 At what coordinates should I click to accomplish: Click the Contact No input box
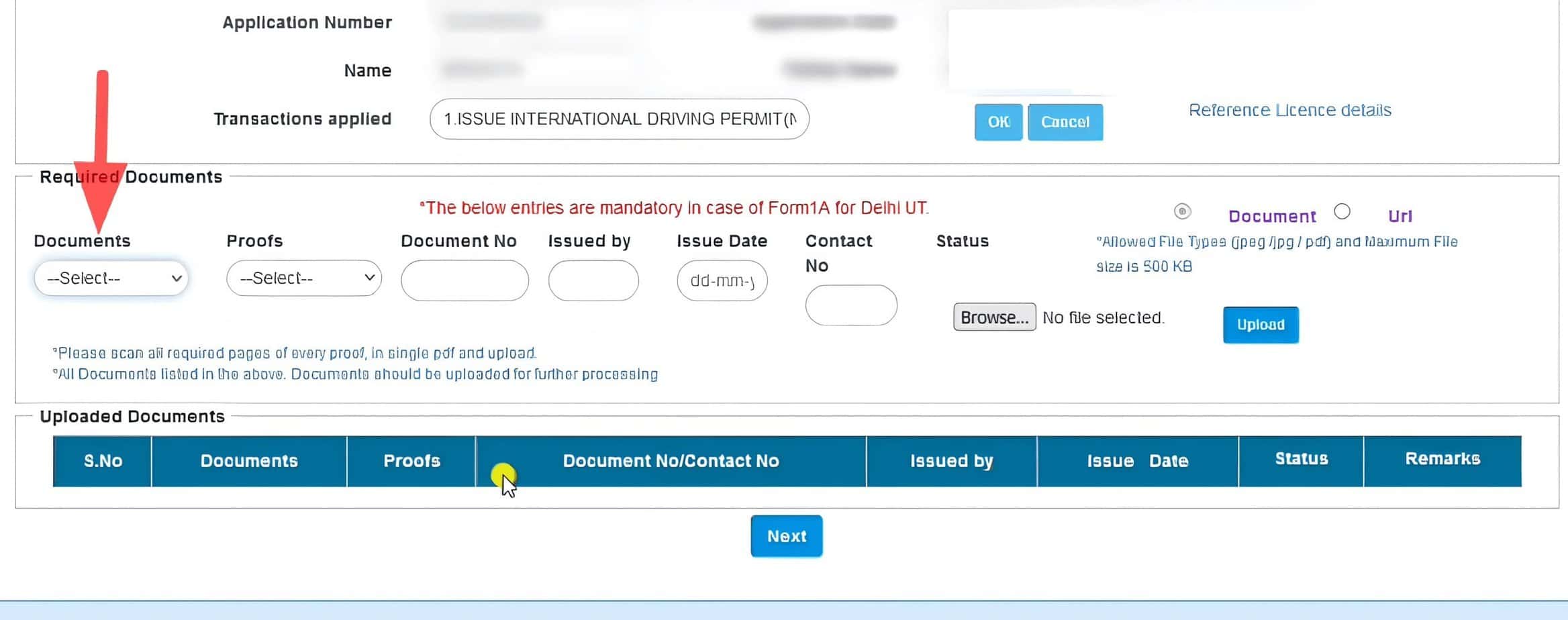(850, 305)
